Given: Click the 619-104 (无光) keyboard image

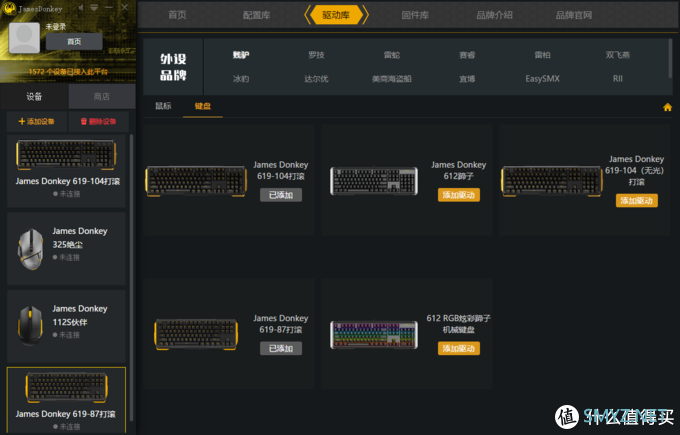Looking at the screenshot, I should click(x=552, y=181).
